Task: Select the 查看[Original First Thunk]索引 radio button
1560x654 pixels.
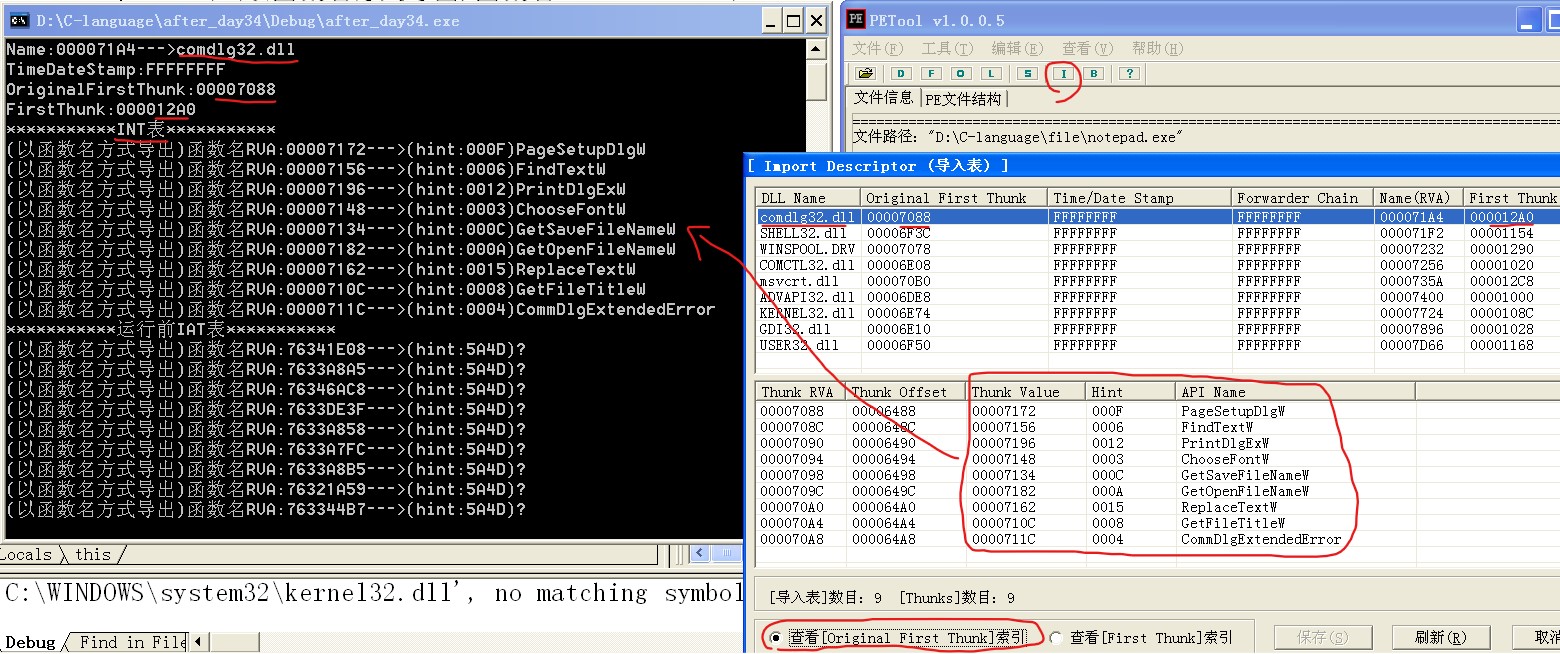Action: click(774, 636)
